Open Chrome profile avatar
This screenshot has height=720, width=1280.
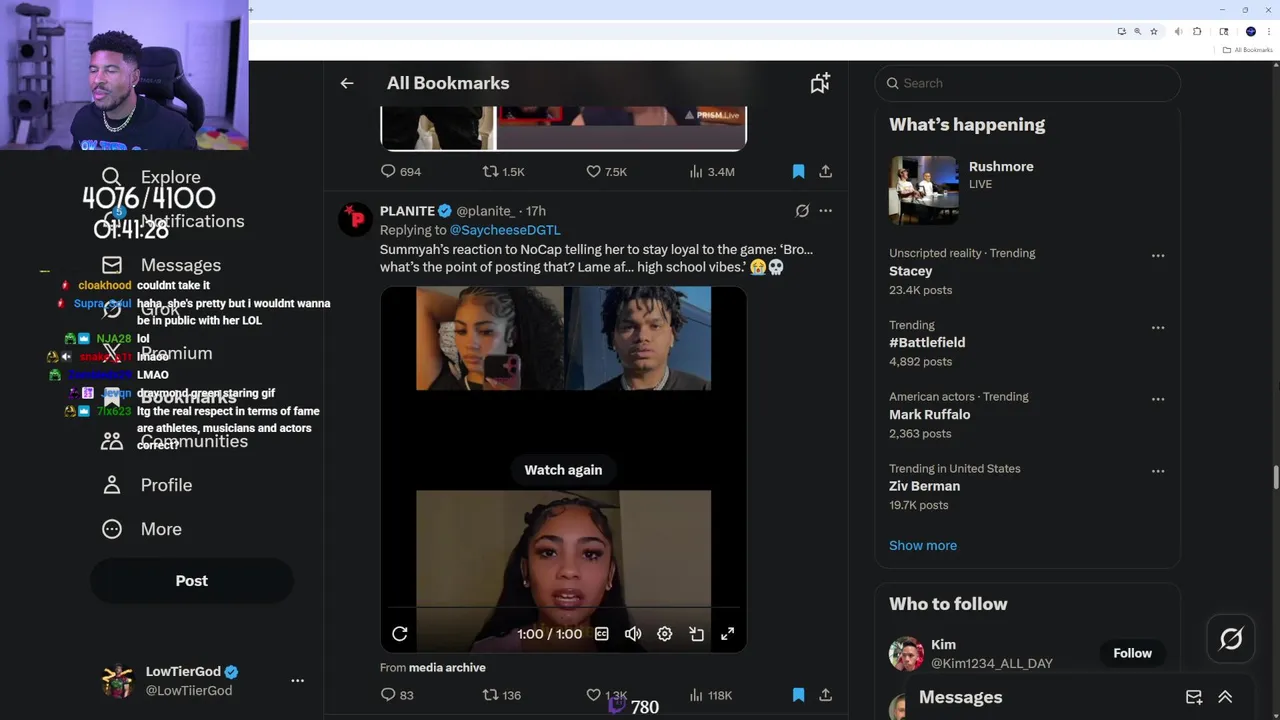coord(1250,32)
